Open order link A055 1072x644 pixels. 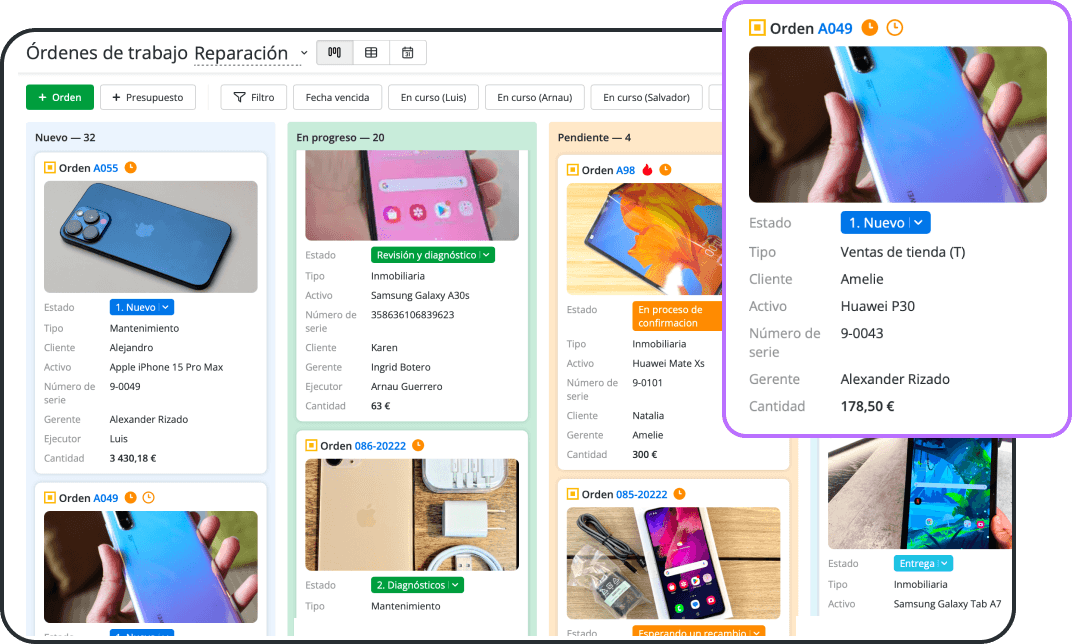point(106,168)
